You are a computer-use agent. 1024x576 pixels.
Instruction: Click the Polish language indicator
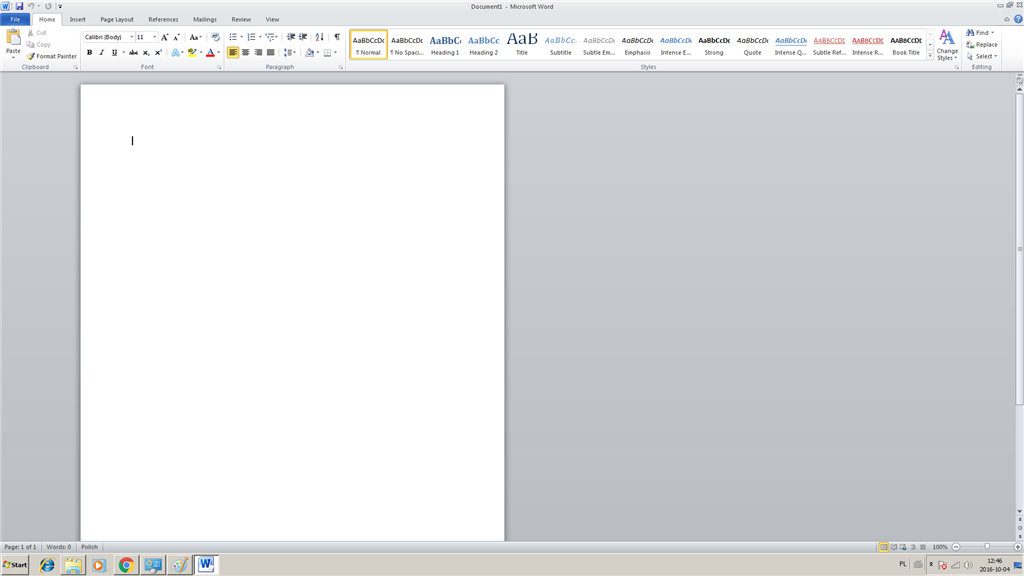coord(89,547)
